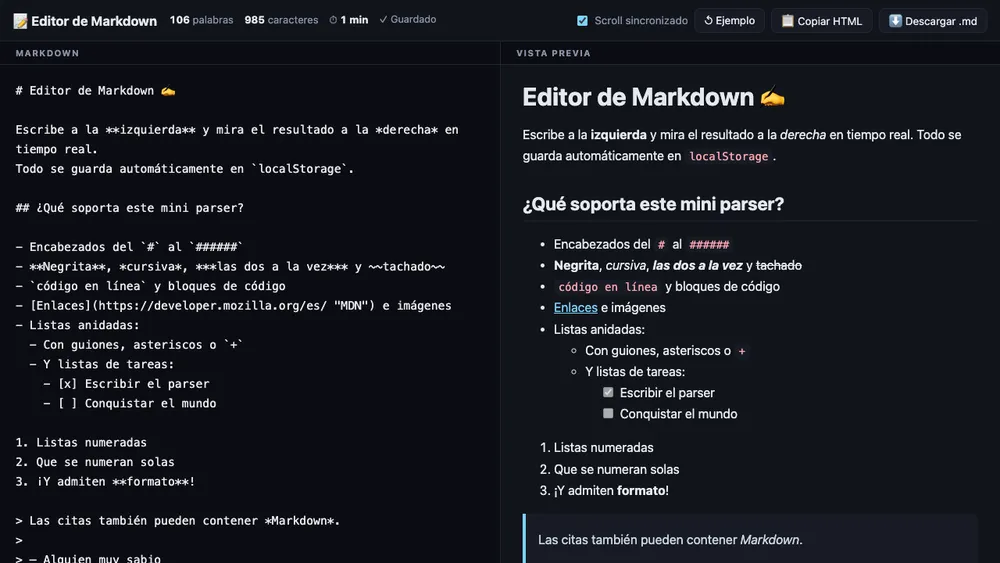Click the download arrow icon in Descargar .md
1000x563 pixels.
[895, 21]
